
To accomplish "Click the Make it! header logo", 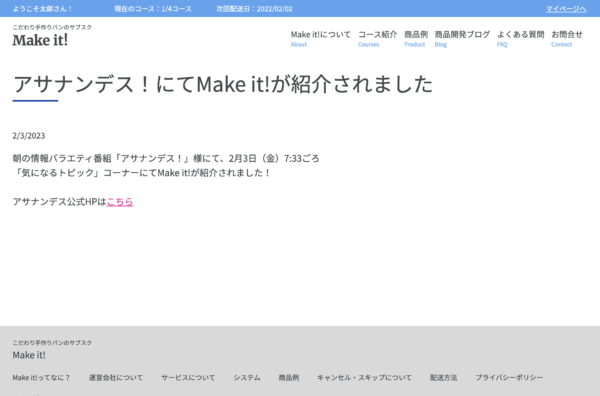I will tap(40, 40).
